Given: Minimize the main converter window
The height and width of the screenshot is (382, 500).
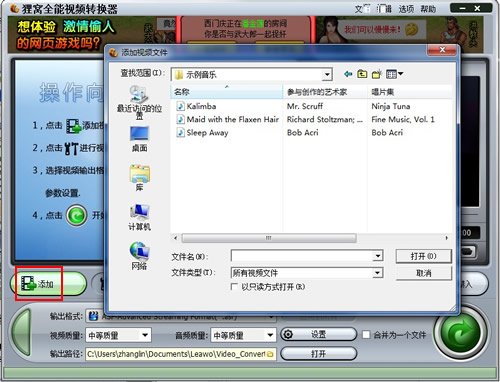Looking at the screenshot, I should click(462, 8).
